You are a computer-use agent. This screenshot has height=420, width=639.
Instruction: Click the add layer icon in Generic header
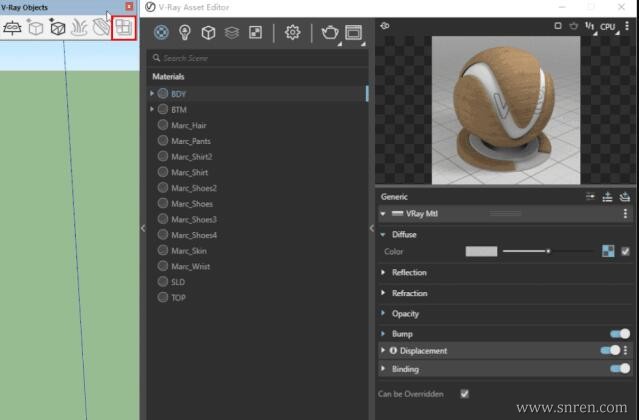pos(607,197)
